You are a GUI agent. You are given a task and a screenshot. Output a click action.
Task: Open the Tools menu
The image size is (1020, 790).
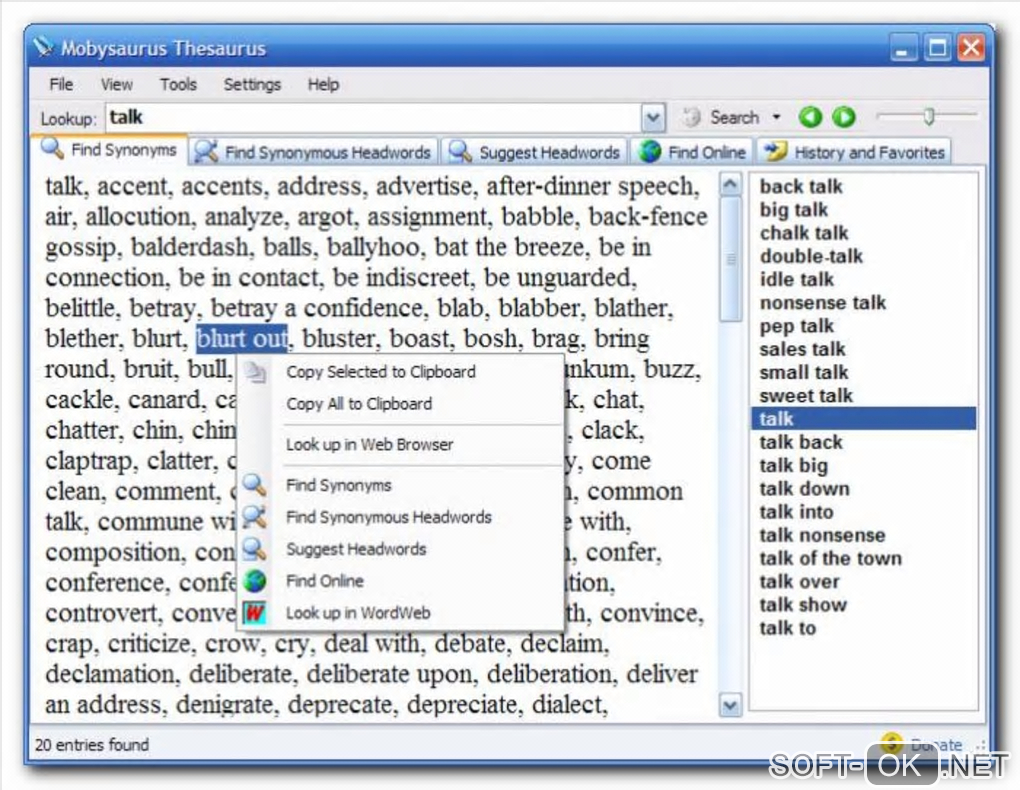pos(178,85)
